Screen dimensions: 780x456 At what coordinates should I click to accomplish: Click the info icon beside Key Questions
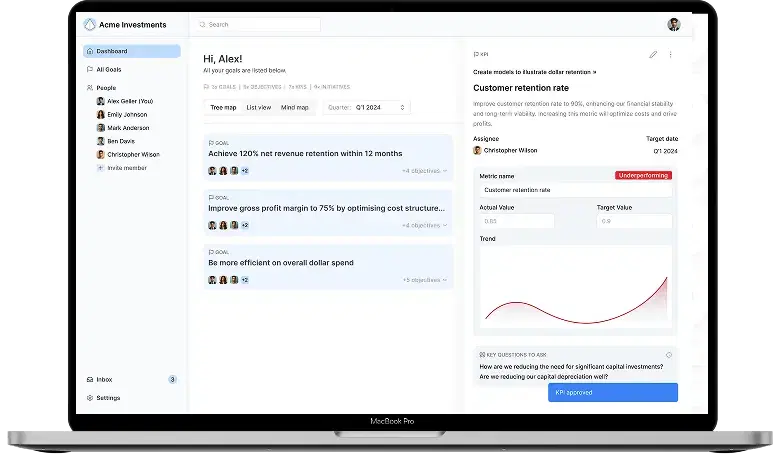coord(669,355)
